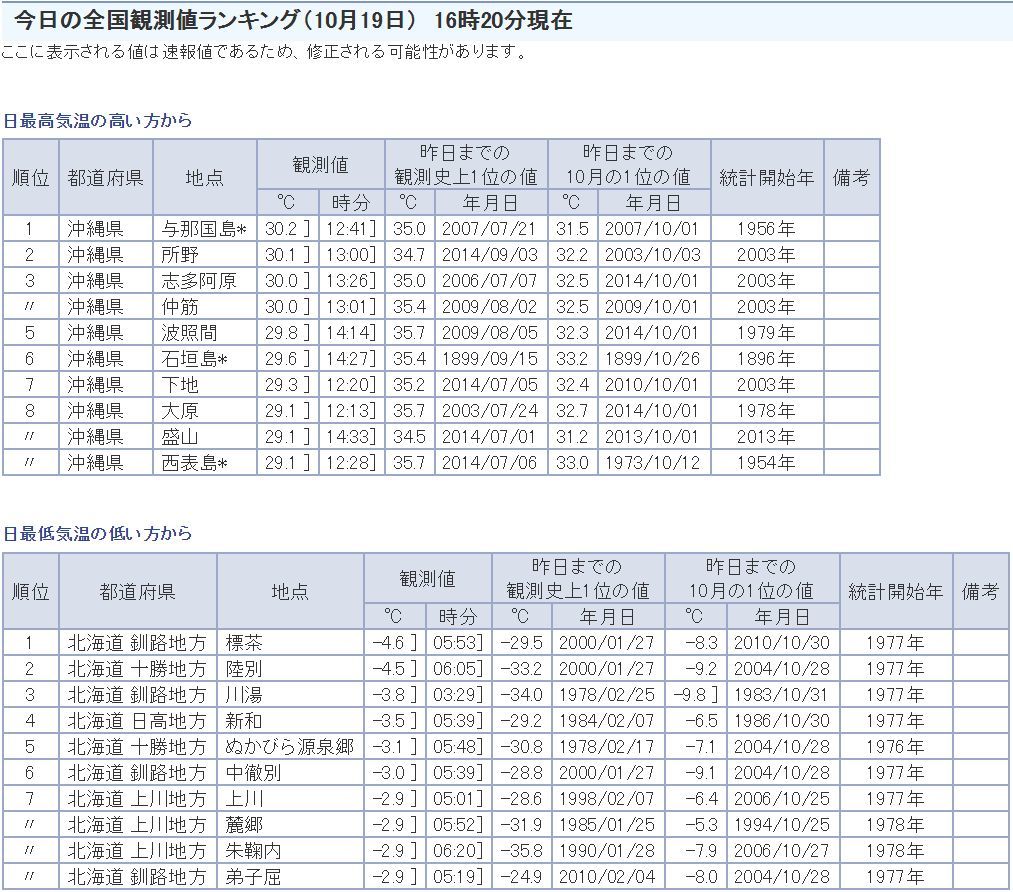Select the 上川 station cell
Screen dimensions: 1013x892
[x=290, y=799]
